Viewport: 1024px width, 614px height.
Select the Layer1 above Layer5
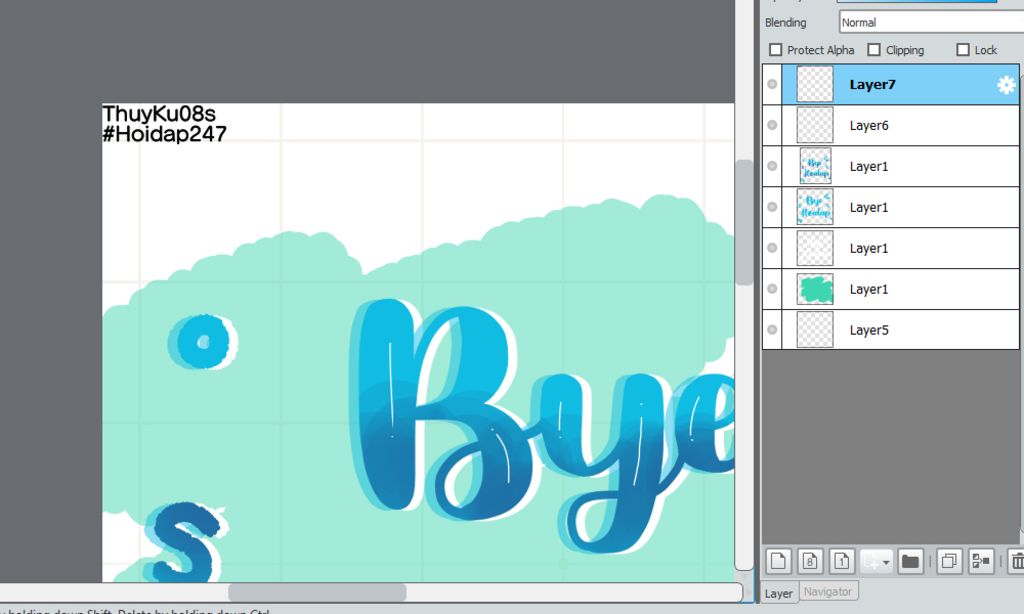click(x=891, y=289)
